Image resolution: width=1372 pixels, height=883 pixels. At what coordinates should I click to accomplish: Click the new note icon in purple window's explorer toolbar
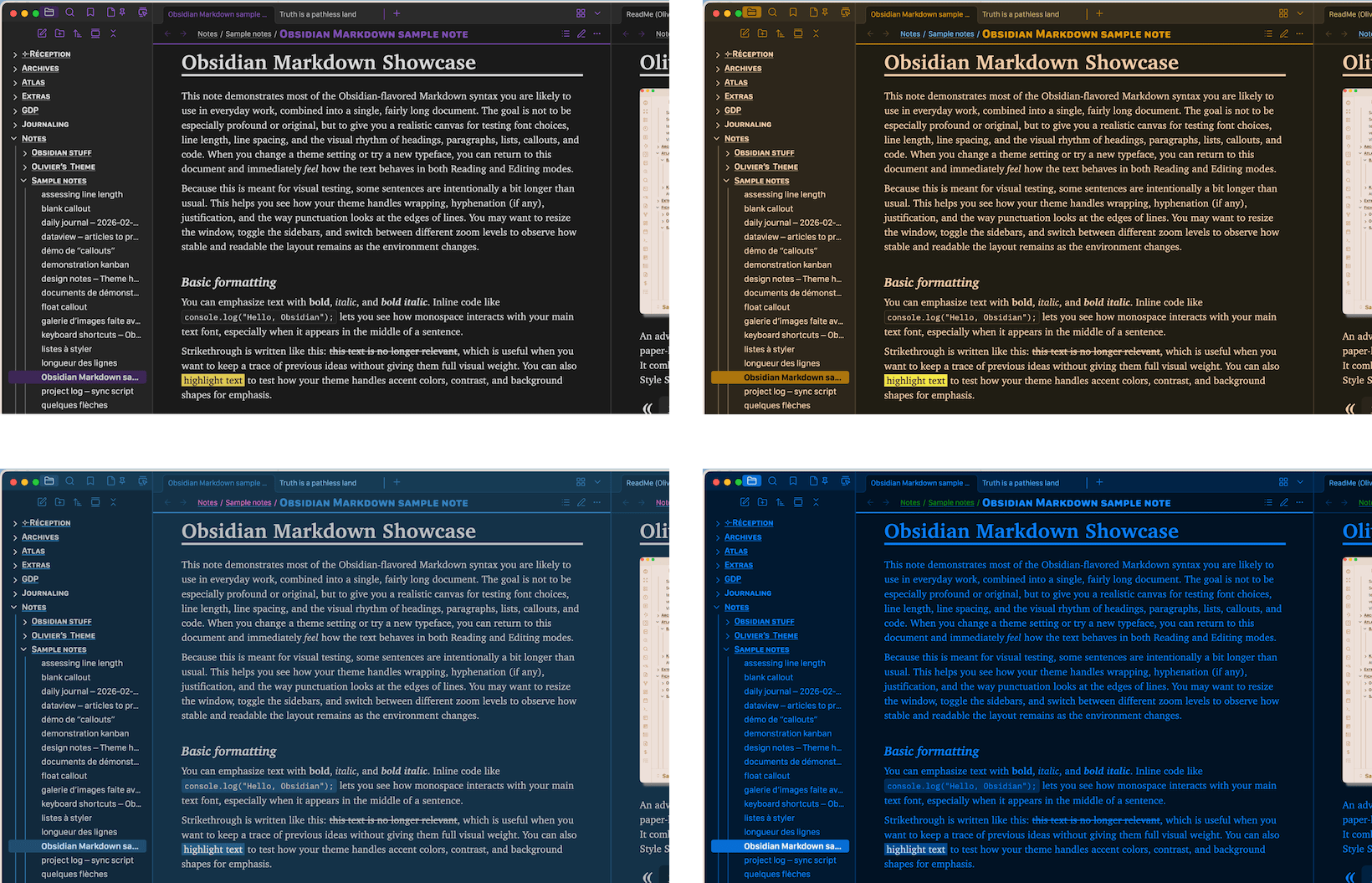(x=42, y=33)
